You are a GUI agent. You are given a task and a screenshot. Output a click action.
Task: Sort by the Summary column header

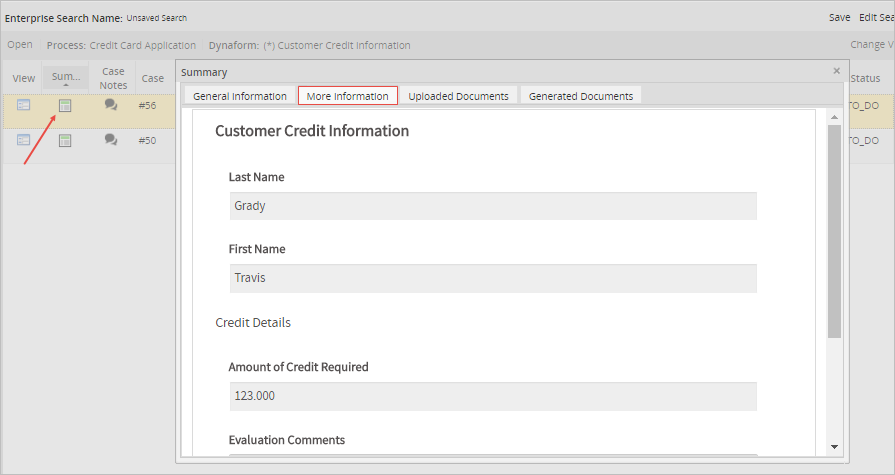tap(66, 78)
